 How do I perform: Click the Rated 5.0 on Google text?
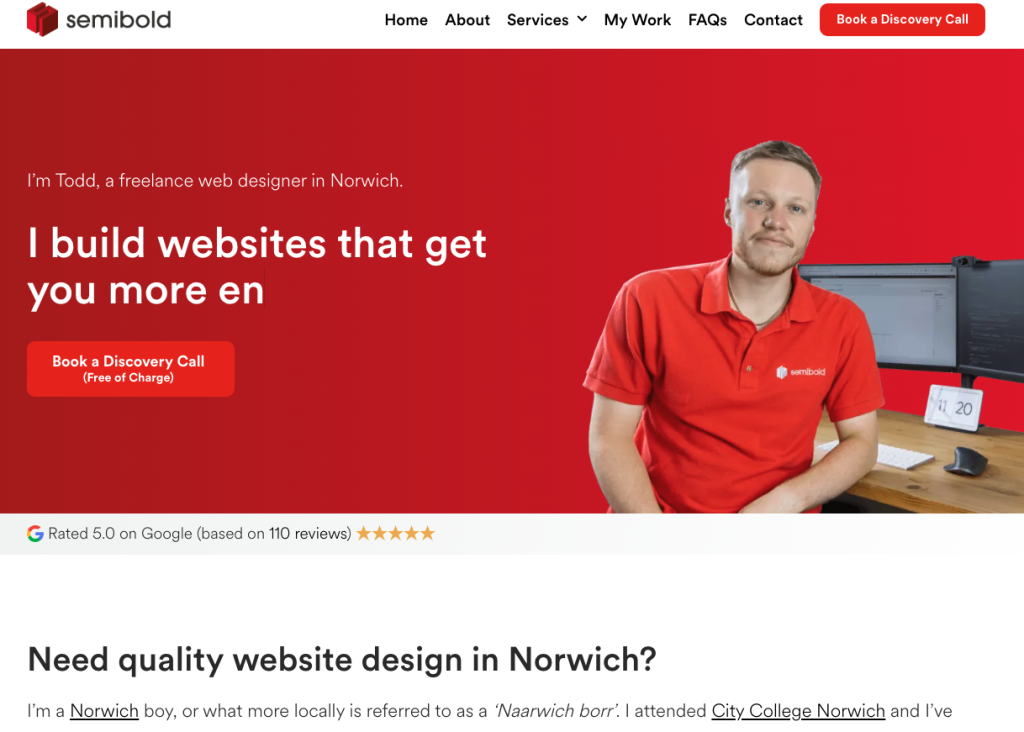(120, 533)
